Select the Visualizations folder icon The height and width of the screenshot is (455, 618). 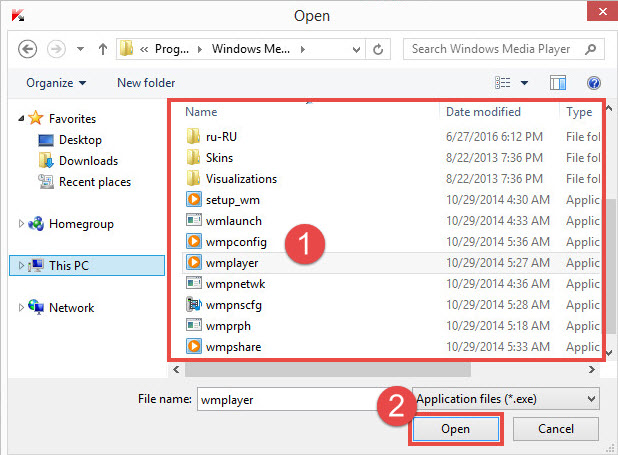193,179
